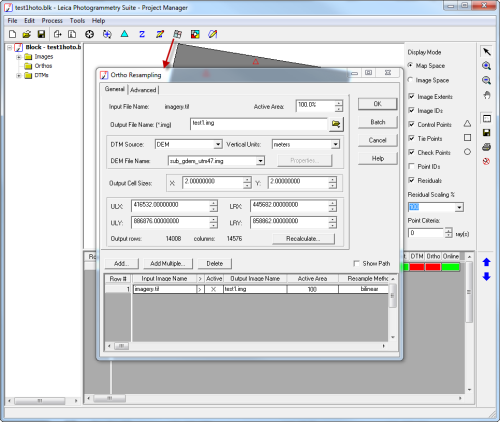Open the triangulation triangle toolbar icon
The width and height of the screenshot is (500, 422).
(124, 34)
